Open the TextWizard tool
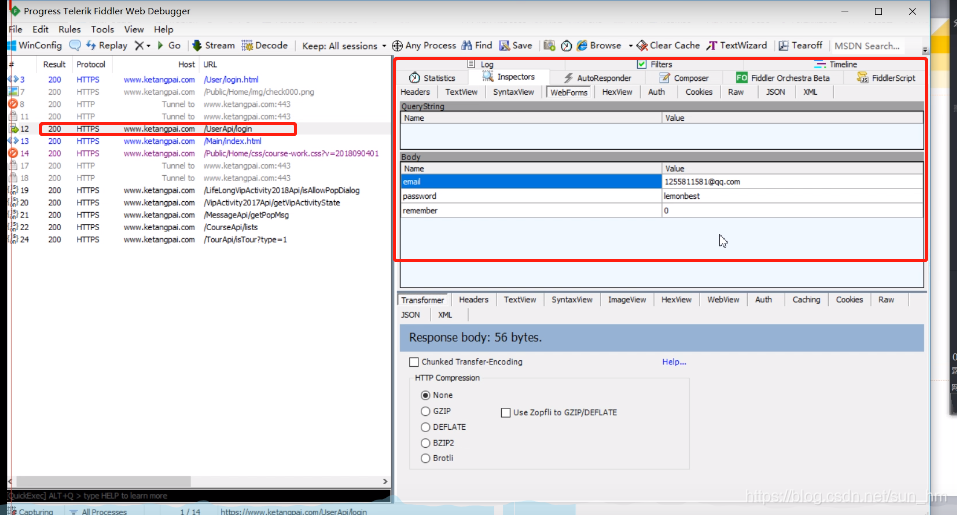The image size is (957, 515). 737,46
